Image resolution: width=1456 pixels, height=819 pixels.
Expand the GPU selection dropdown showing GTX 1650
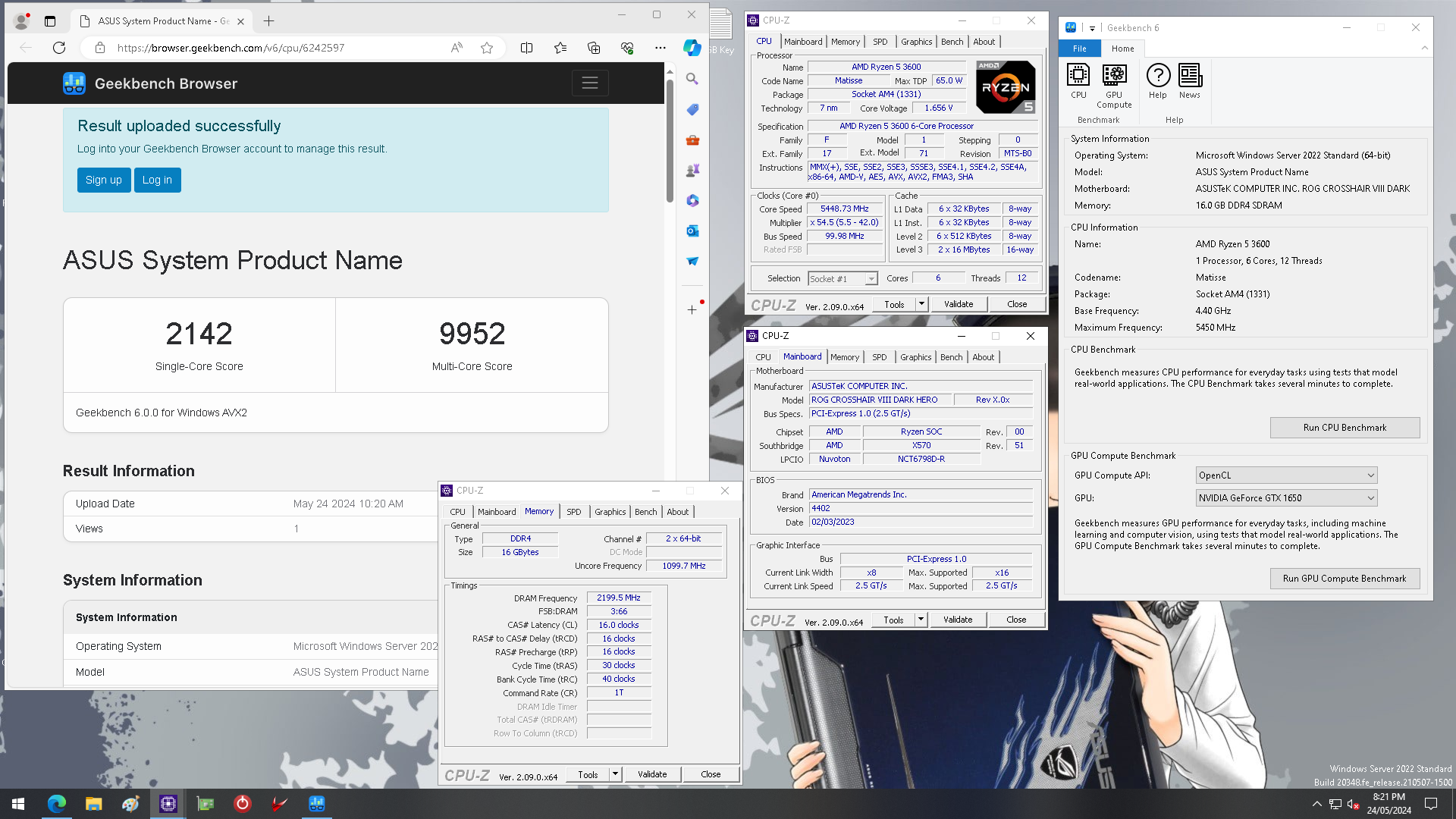tap(1286, 498)
